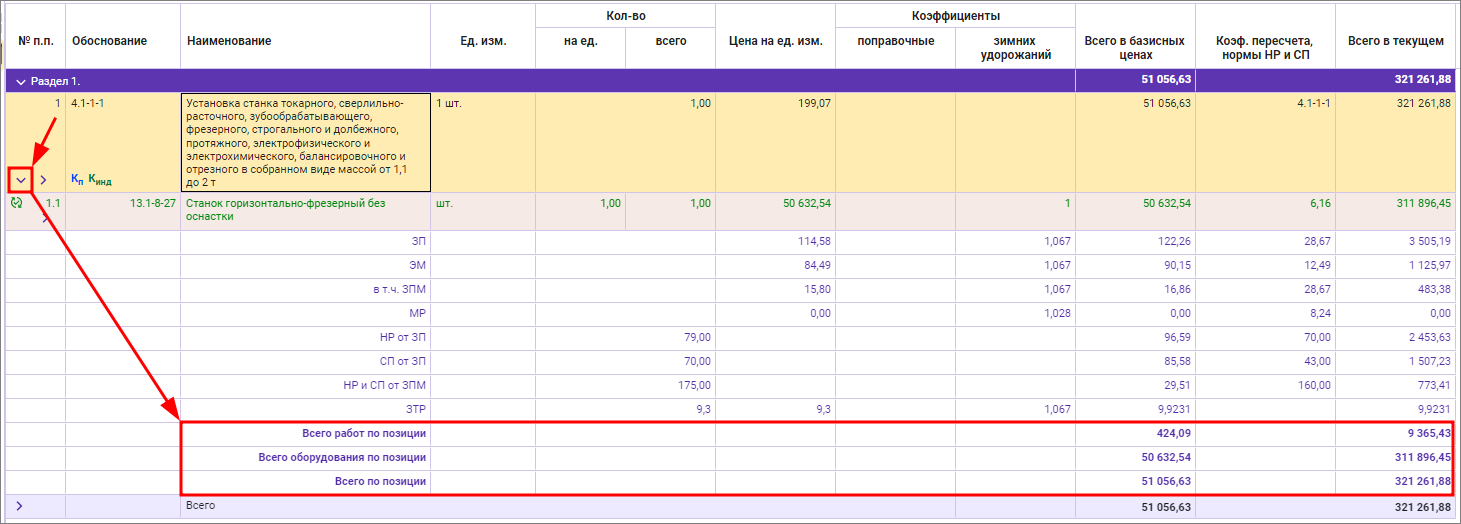Click the green Кинд index icon

click(x=99, y=180)
